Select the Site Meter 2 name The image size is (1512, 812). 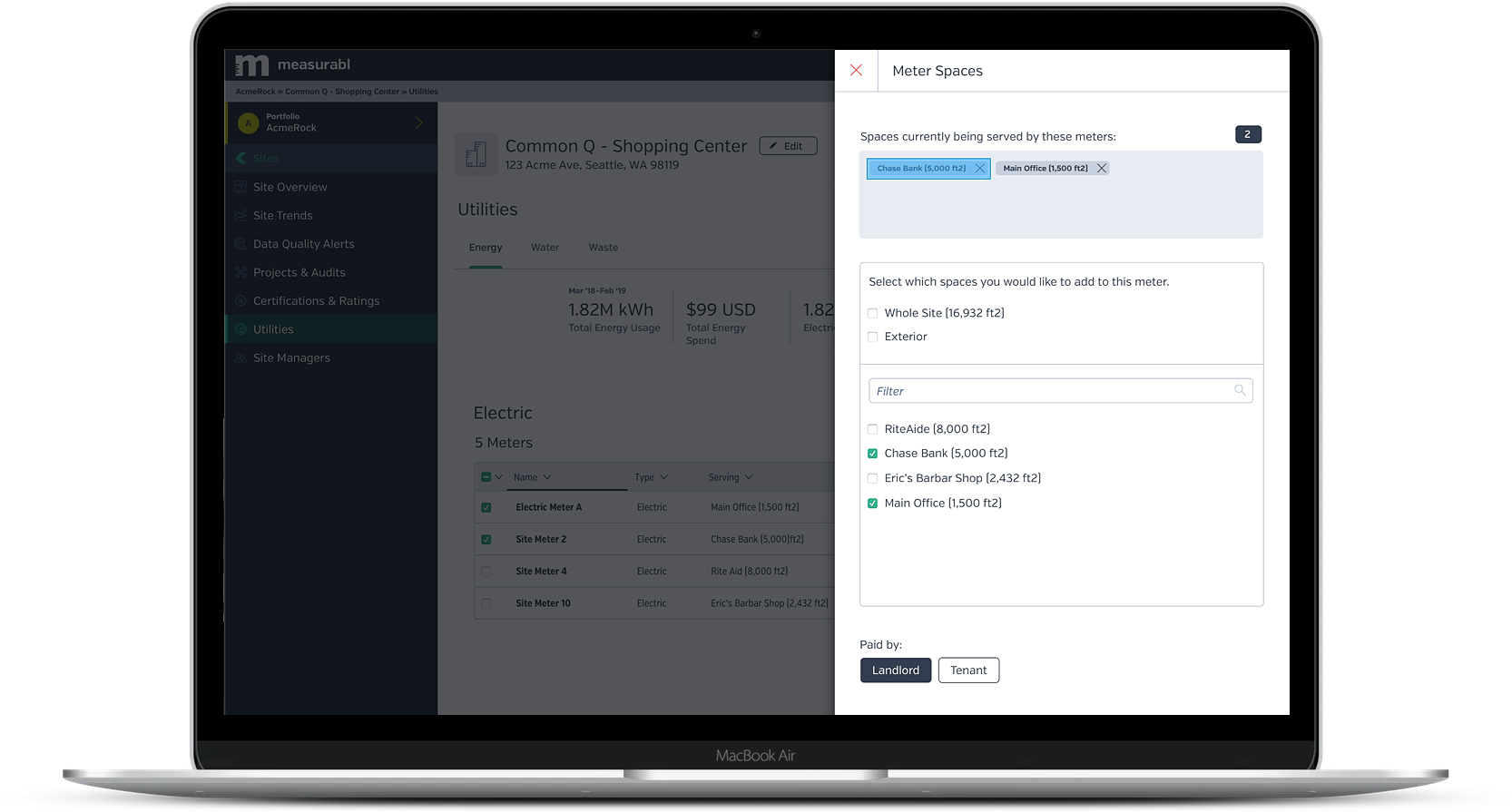(x=541, y=539)
